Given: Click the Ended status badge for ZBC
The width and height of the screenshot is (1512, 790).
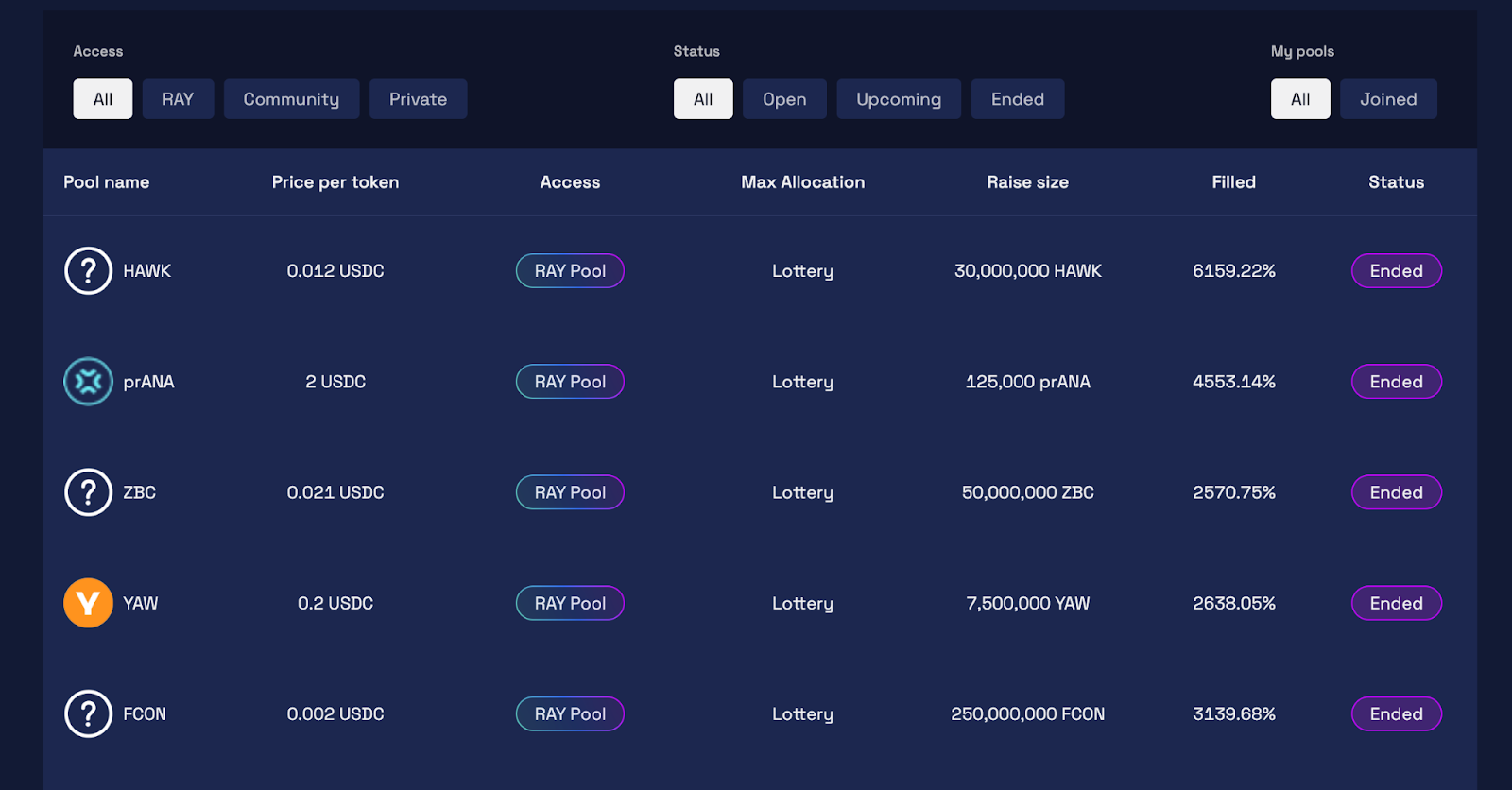Looking at the screenshot, I should pos(1397,492).
